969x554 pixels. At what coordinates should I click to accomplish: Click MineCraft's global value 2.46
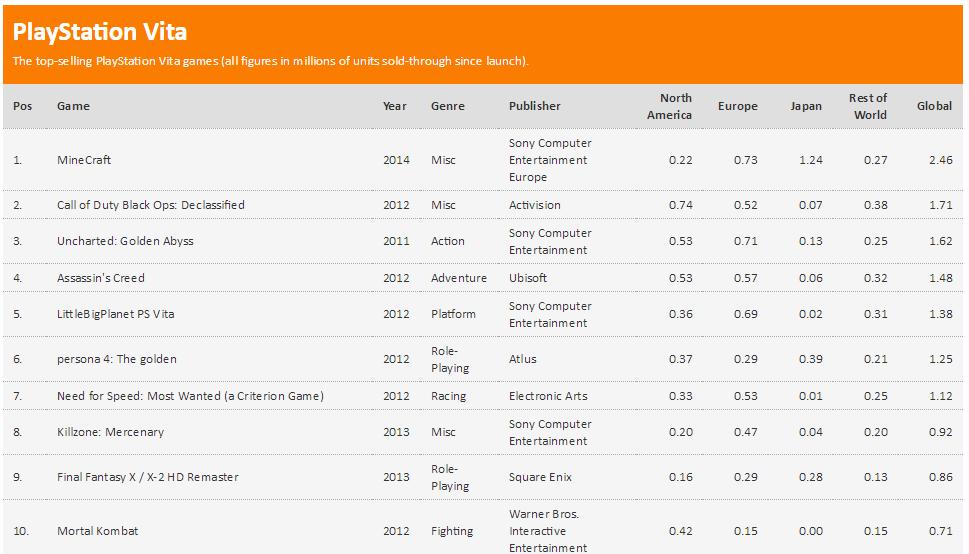(x=941, y=160)
